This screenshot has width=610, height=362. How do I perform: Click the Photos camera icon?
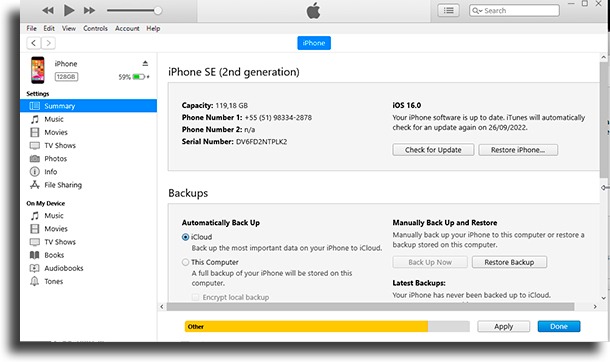[x=35, y=159]
